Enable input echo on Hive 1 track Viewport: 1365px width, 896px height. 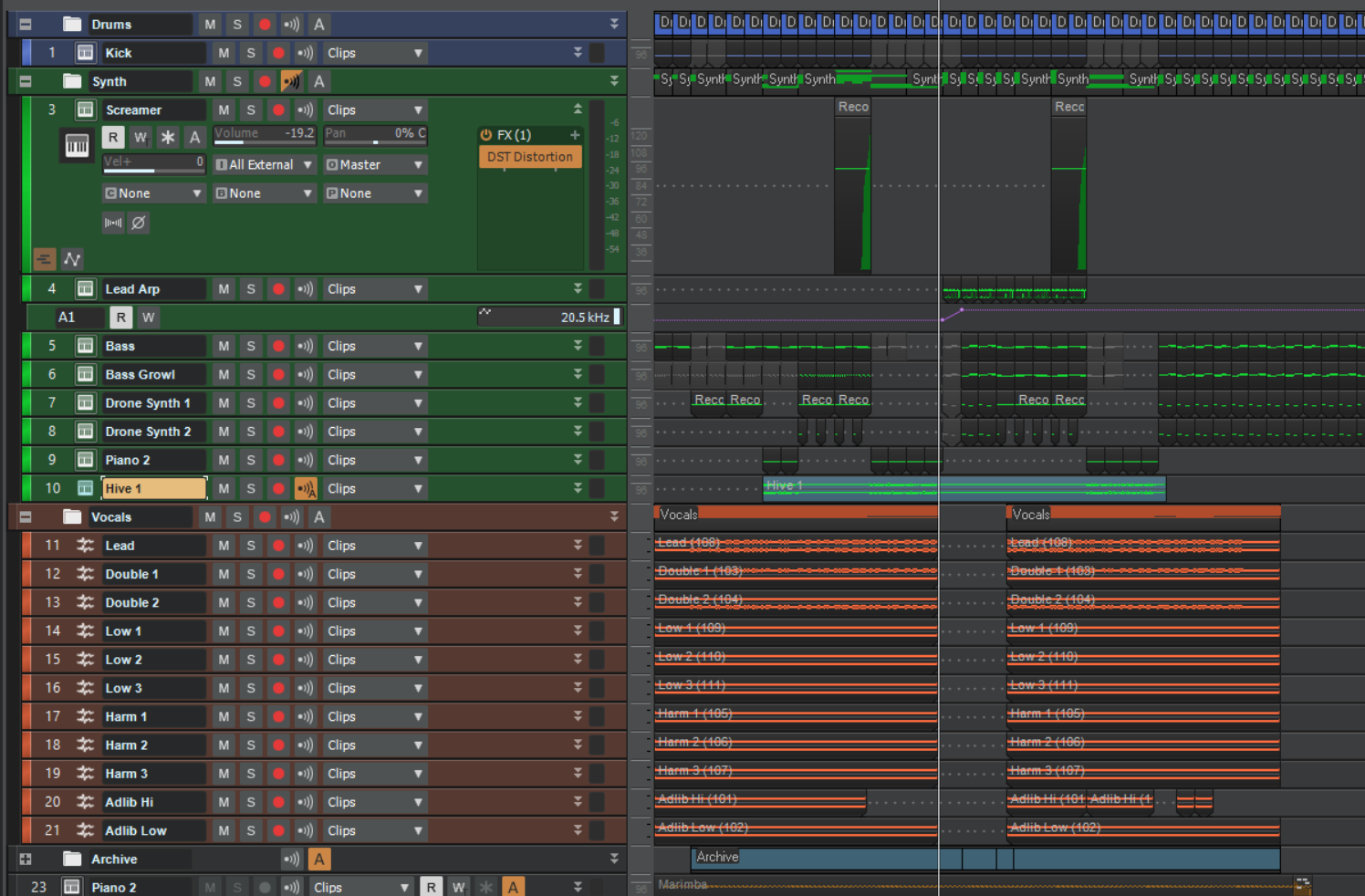(306, 489)
